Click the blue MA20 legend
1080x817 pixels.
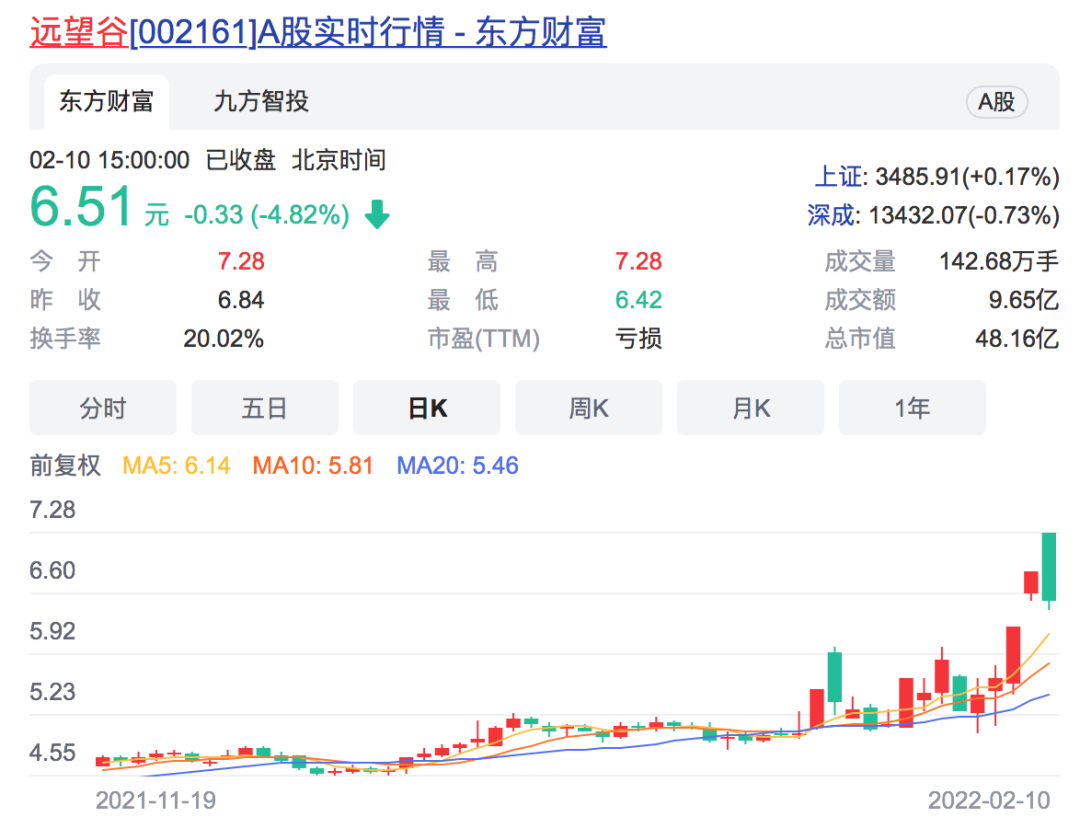pos(457,465)
